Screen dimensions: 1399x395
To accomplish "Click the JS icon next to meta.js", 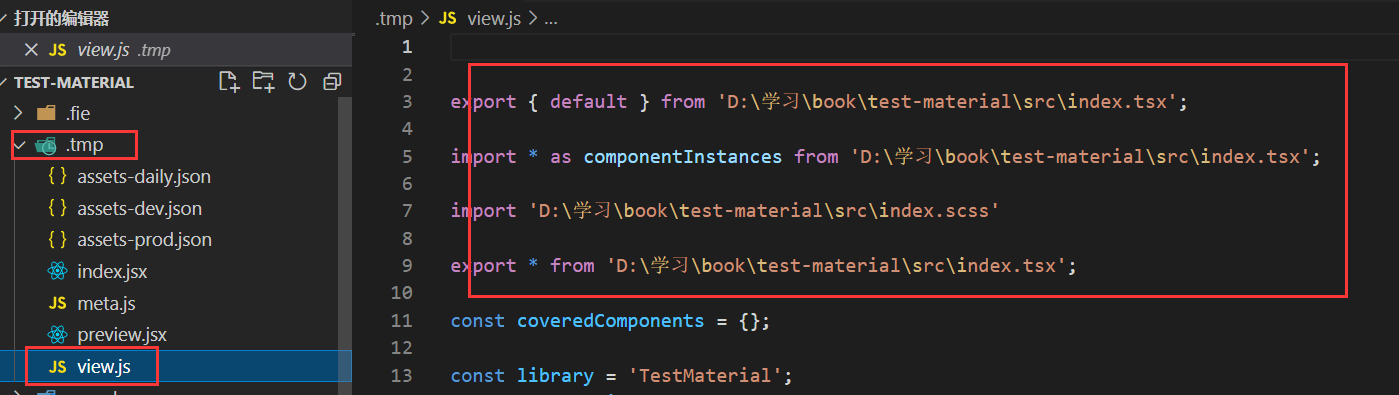I will click(x=58, y=303).
